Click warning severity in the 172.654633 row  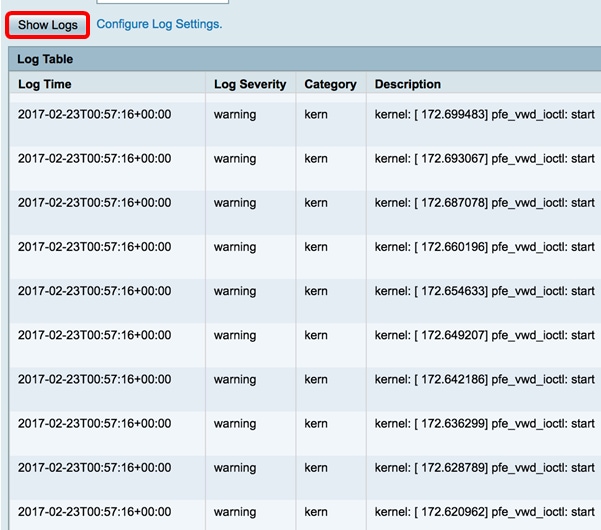pos(235,291)
